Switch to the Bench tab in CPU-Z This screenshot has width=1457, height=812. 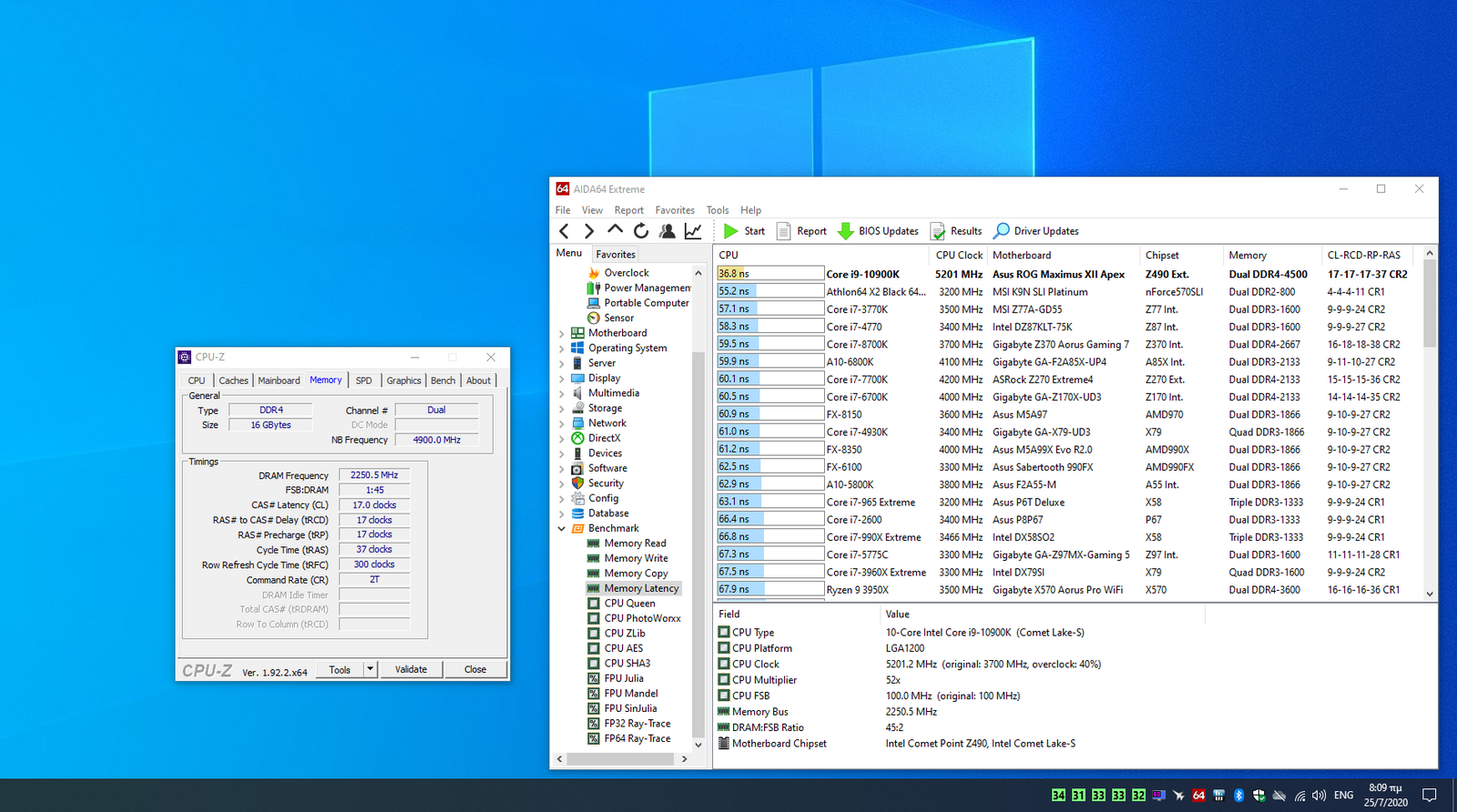pyautogui.click(x=443, y=381)
